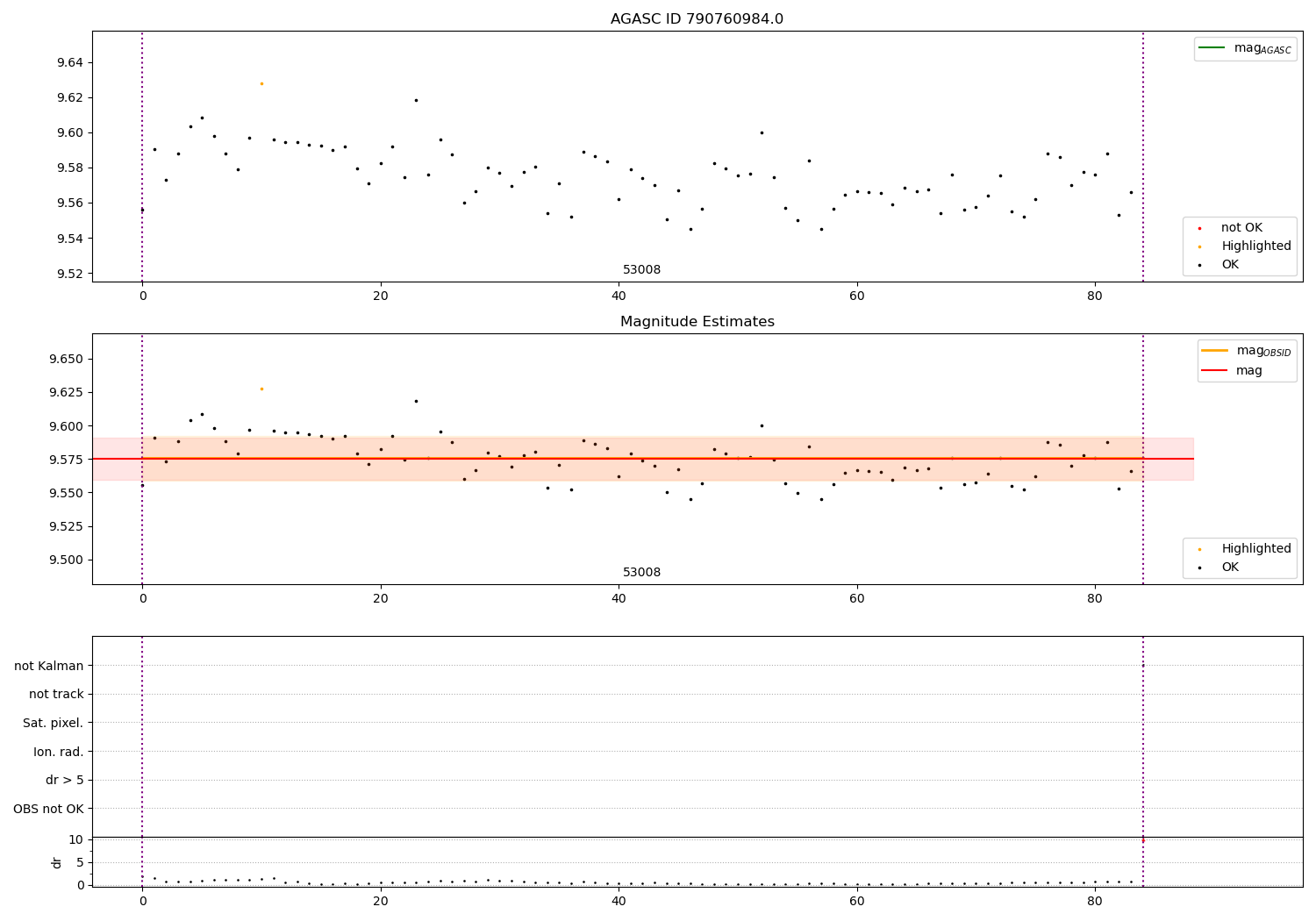Click the 'AGASC ID 790760984.0' plot title
This screenshot has height=921, width=1316.
tap(697, 19)
